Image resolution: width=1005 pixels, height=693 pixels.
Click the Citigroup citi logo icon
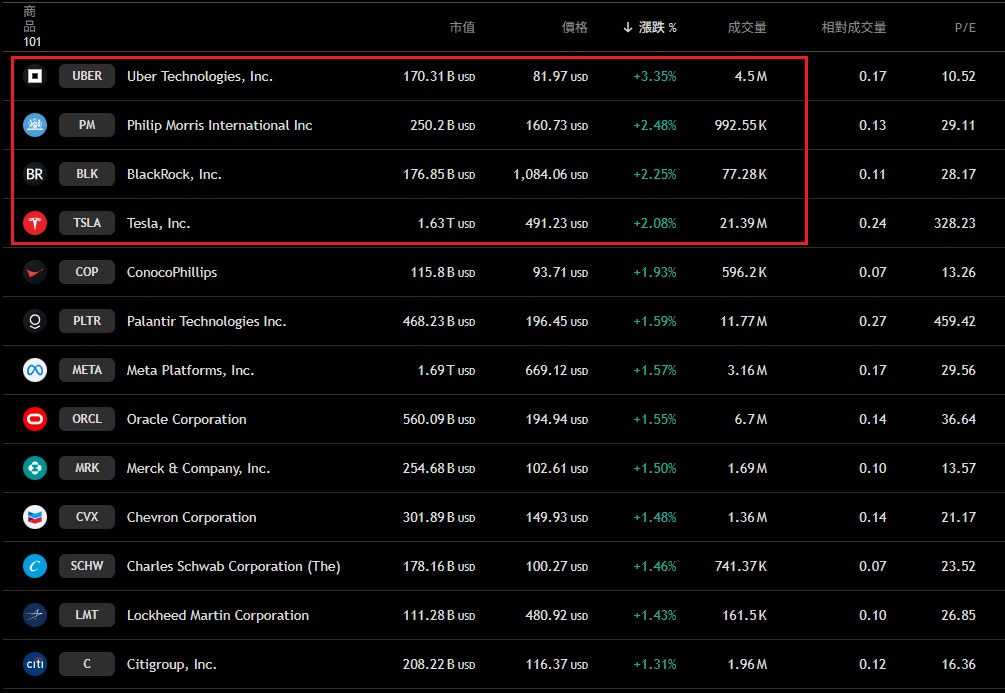pos(35,664)
